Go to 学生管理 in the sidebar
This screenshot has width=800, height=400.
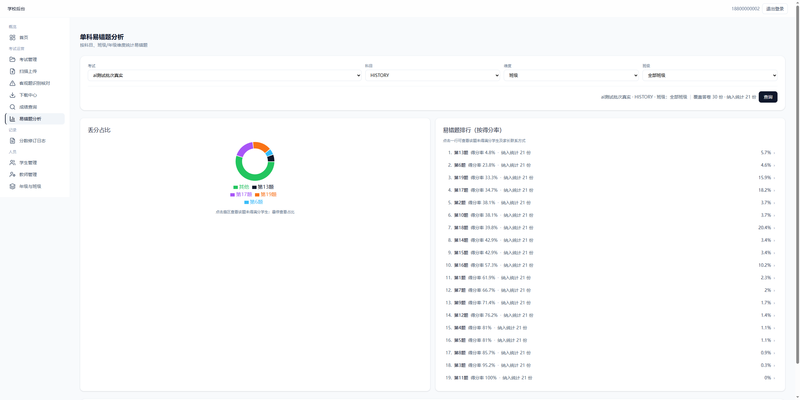click(35, 163)
